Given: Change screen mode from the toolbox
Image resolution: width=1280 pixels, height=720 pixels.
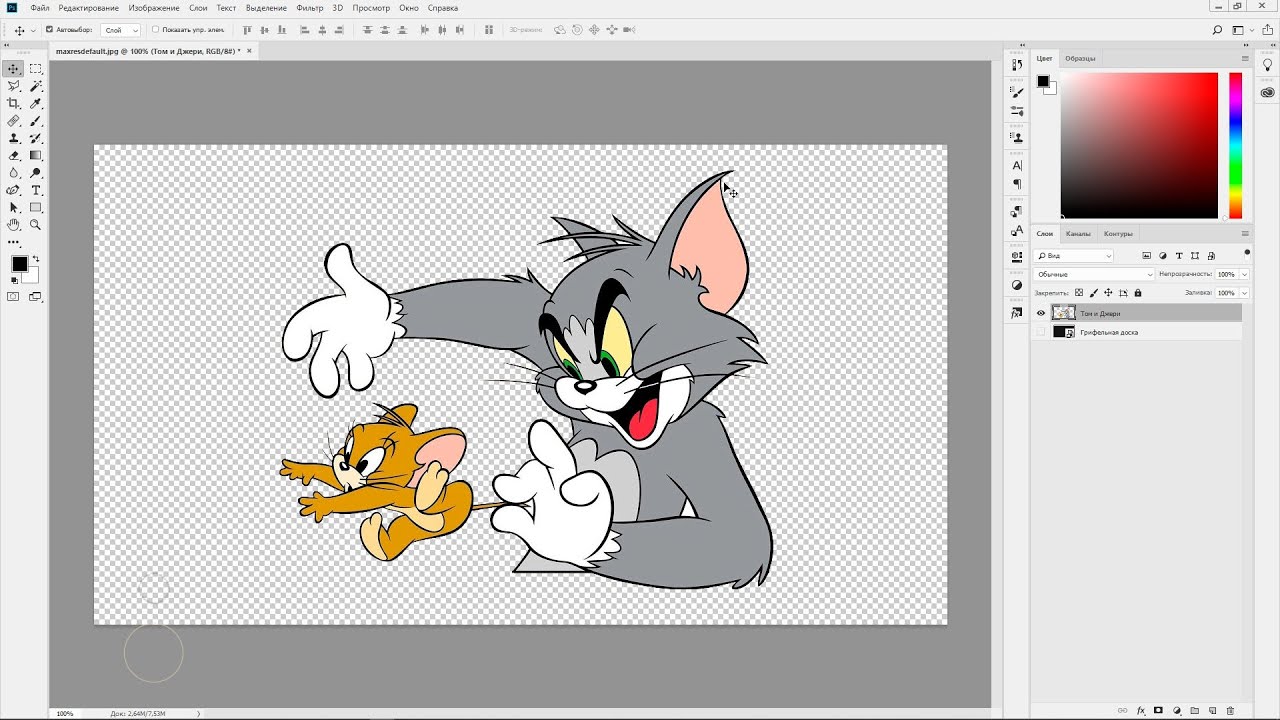Looking at the screenshot, I should pyautogui.click(x=36, y=297).
